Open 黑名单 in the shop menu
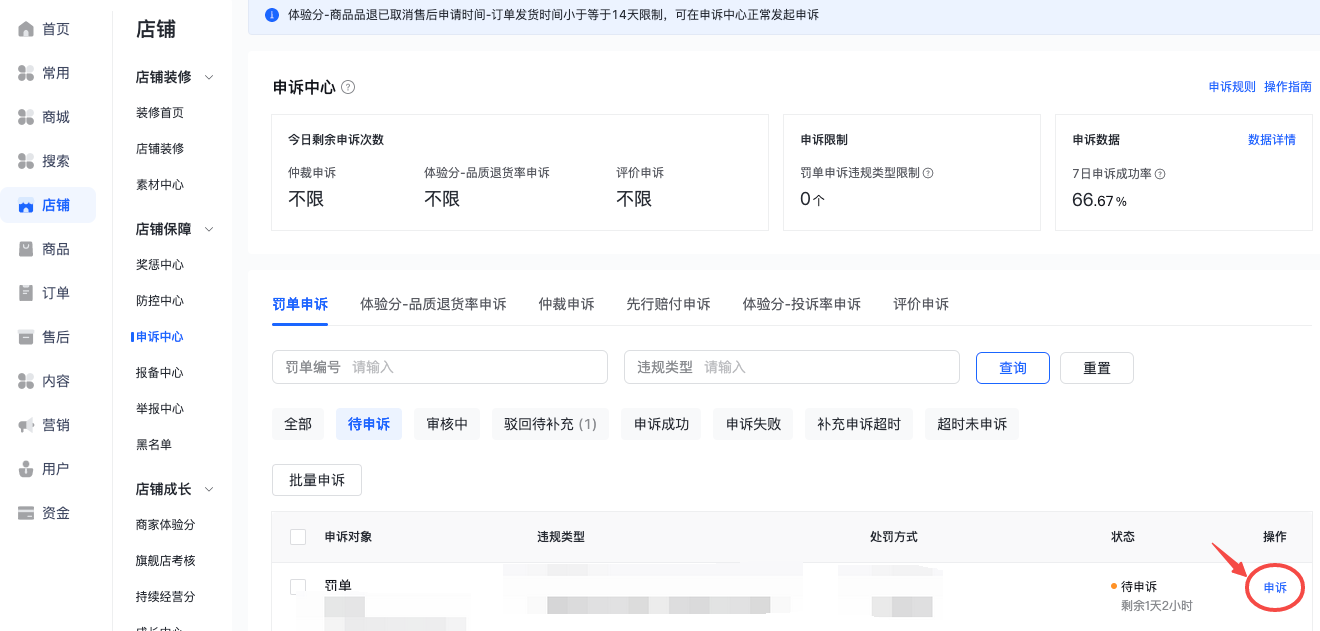This screenshot has width=1320, height=631. pos(154,445)
